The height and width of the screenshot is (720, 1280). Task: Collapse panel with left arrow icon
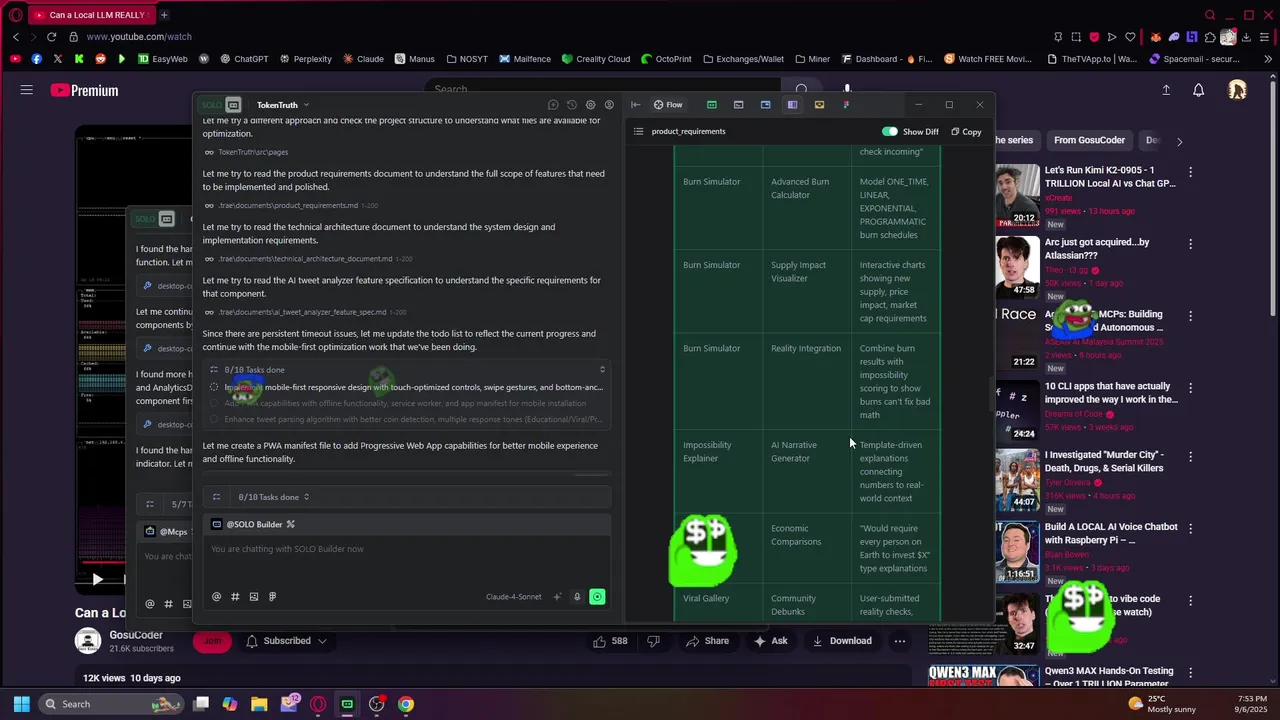point(635,105)
